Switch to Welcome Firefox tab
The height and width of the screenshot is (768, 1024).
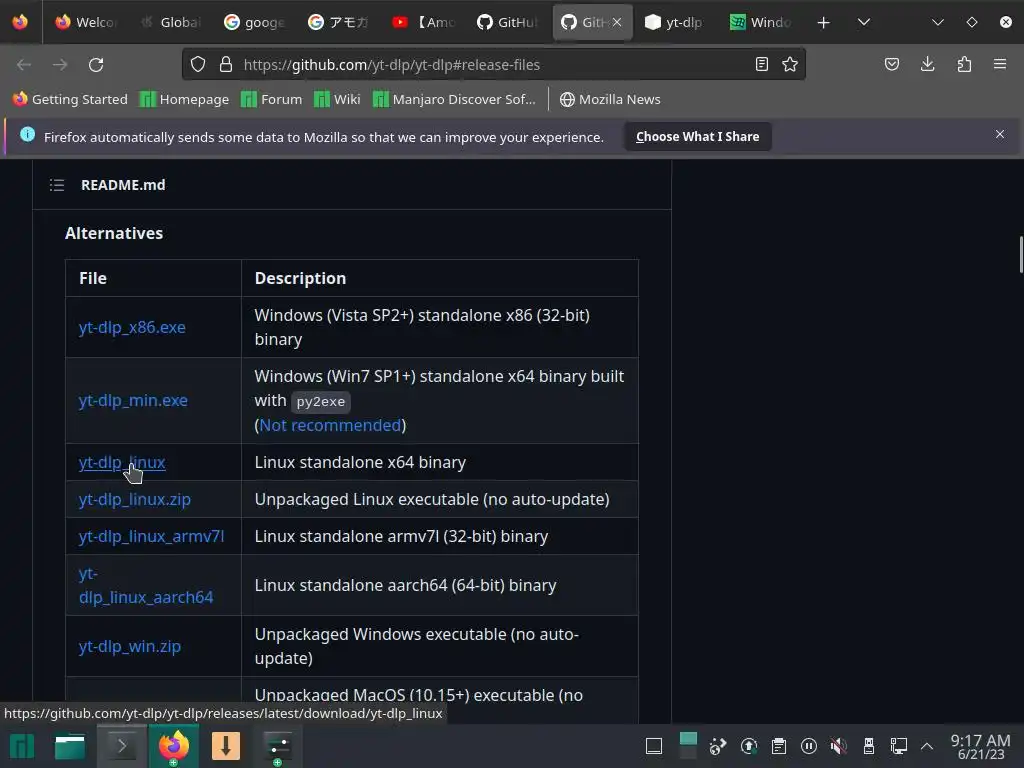tap(85, 22)
